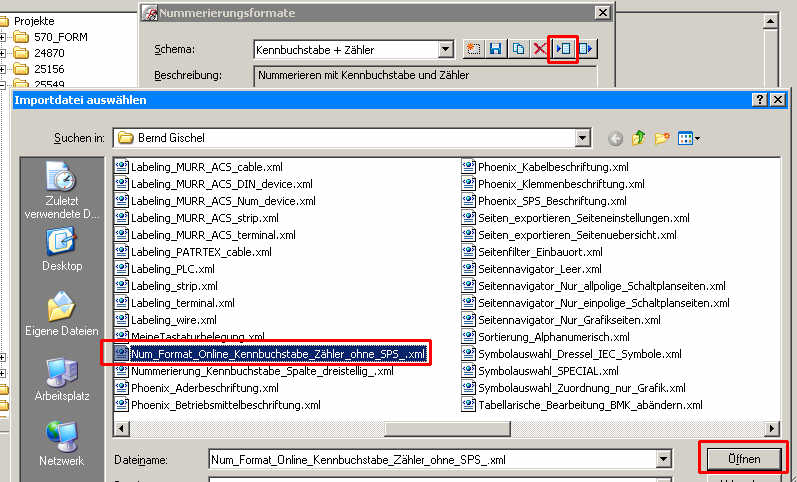Select file Labeling_strip.xml
Viewport: 797px width, 482px height.
tap(166, 286)
